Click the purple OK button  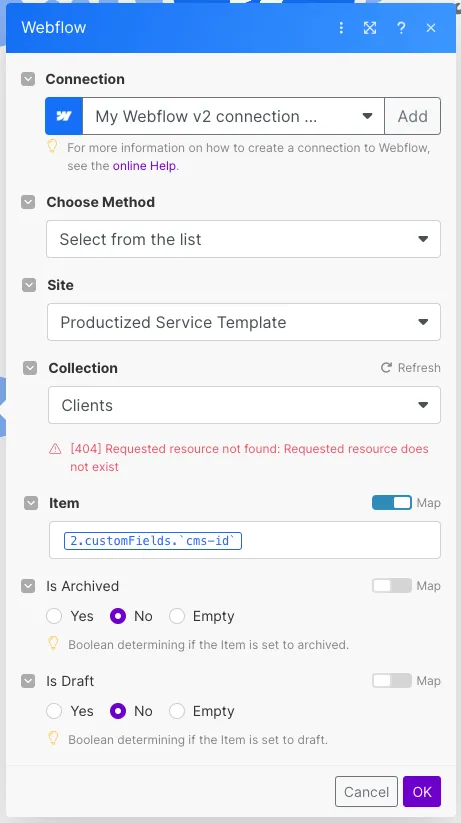[x=422, y=792]
